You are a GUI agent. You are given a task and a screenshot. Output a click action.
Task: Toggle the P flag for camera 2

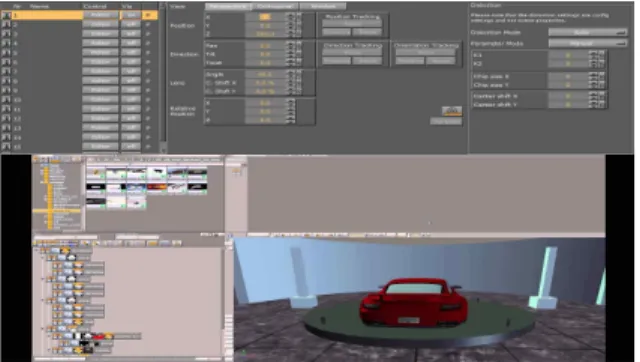pyautogui.click(x=149, y=24)
